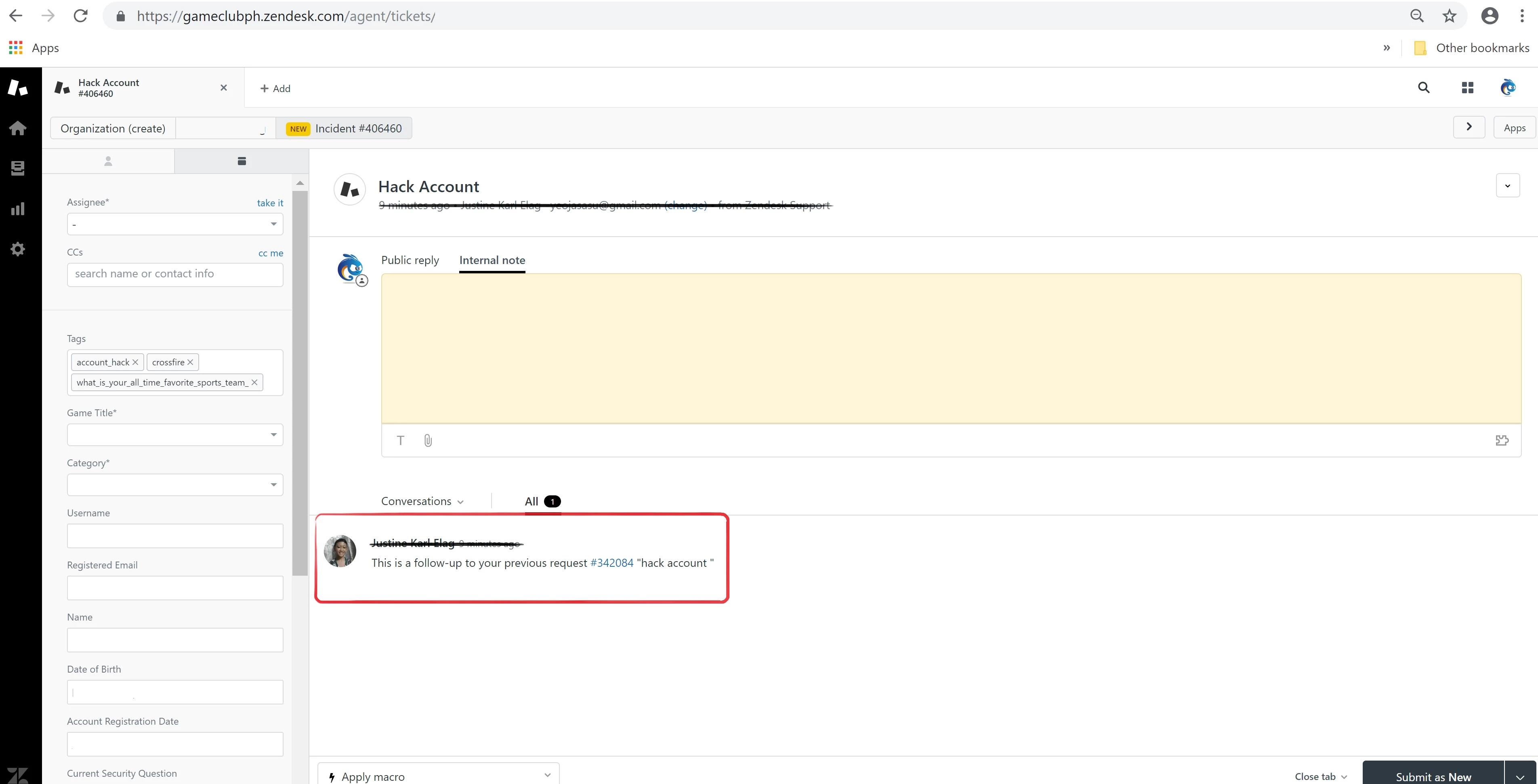Remove the account_hack tag
This screenshot has width=1538, height=784.
tap(136, 362)
